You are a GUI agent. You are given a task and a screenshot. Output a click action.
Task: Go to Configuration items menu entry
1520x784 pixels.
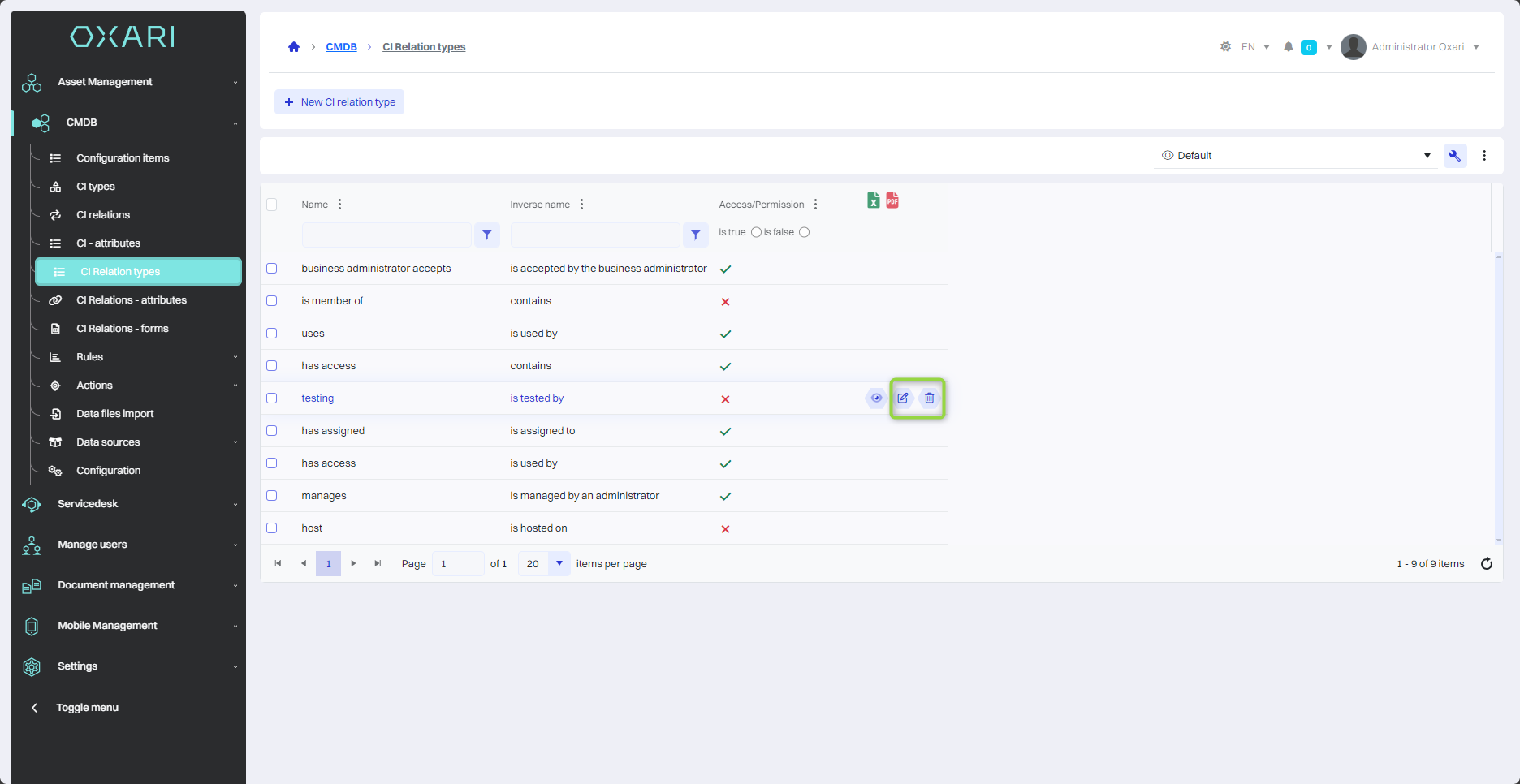pyautogui.click(x=123, y=158)
